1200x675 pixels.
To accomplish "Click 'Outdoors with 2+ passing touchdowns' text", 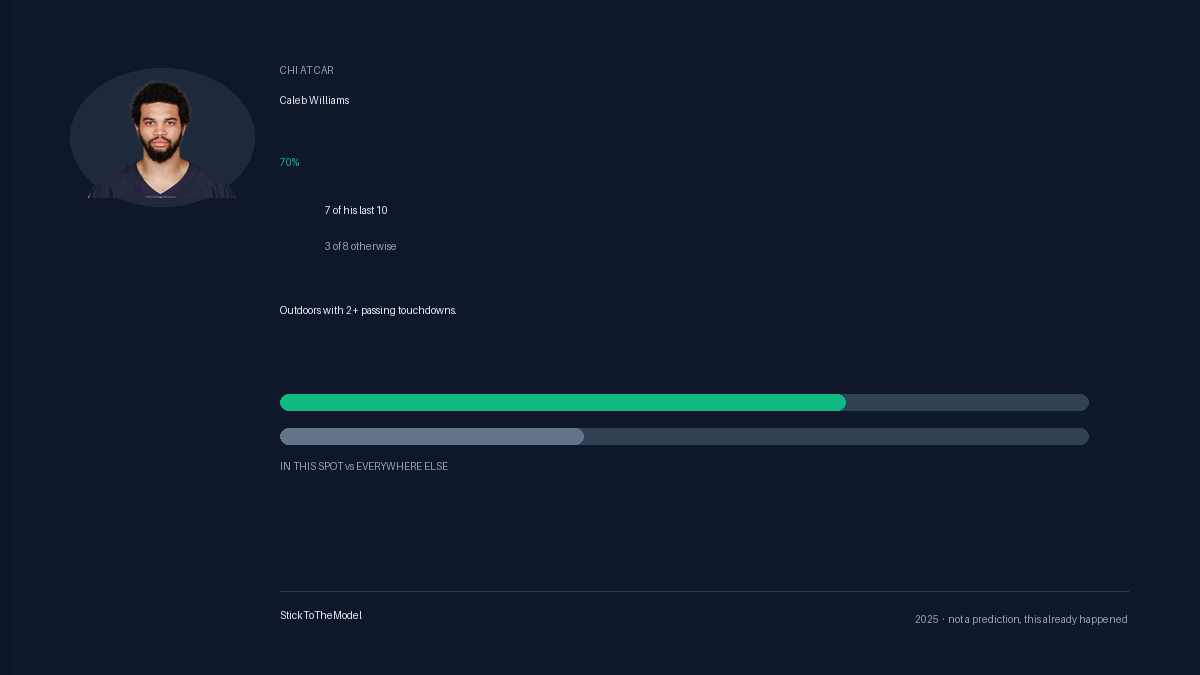I will pyautogui.click(x=368, y=311).
